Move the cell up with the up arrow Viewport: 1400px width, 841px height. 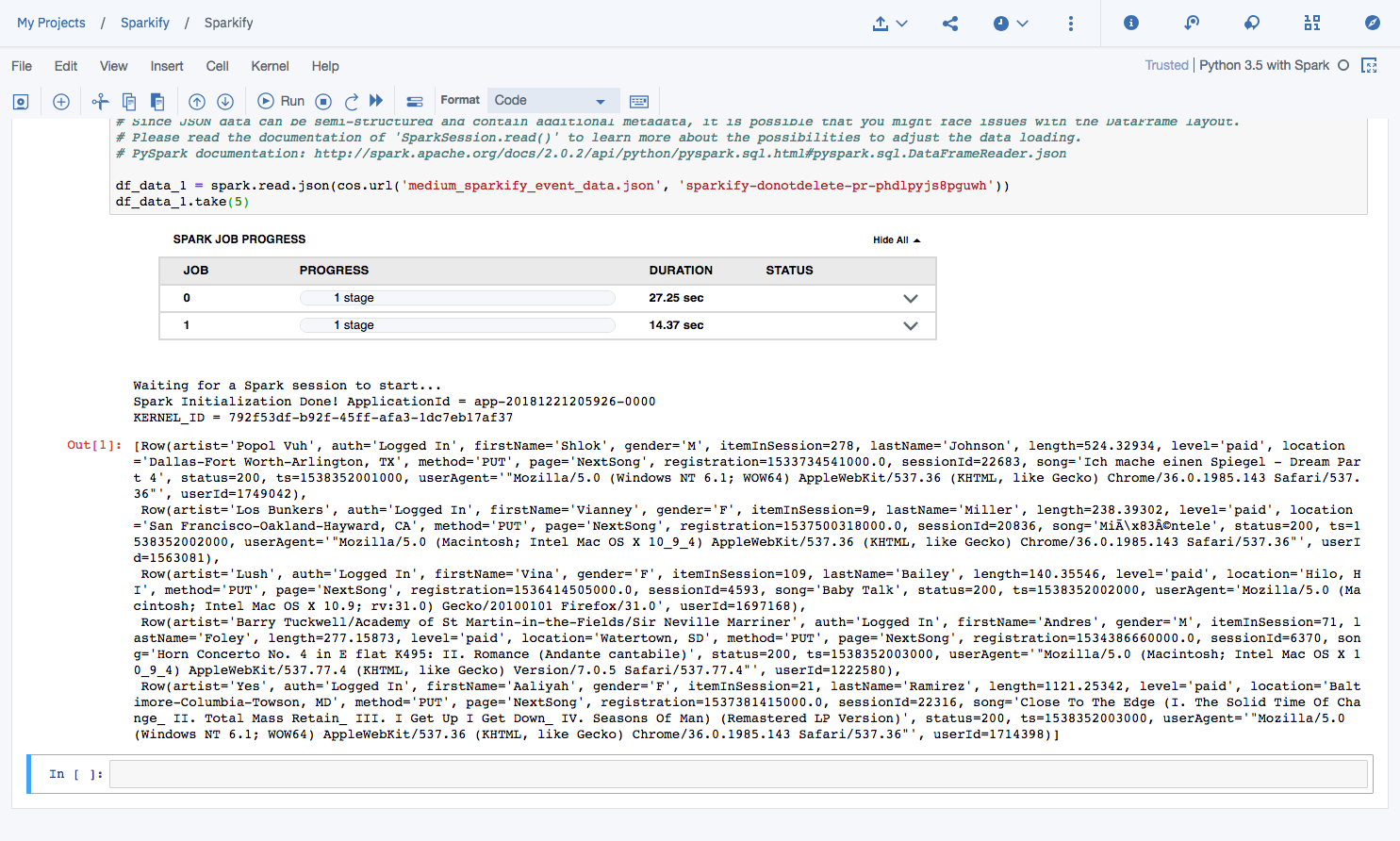[197, 102]
